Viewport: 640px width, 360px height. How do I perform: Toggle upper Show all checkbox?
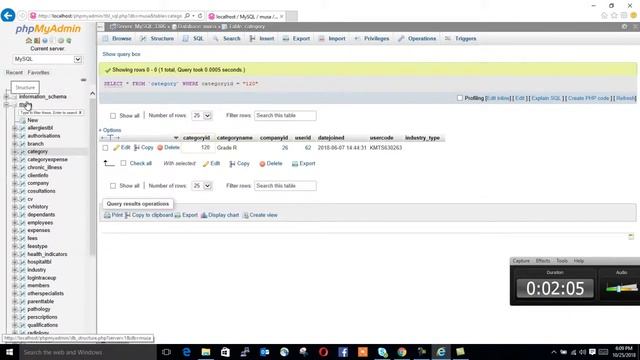pyautogui.click(x=113, y=116)
